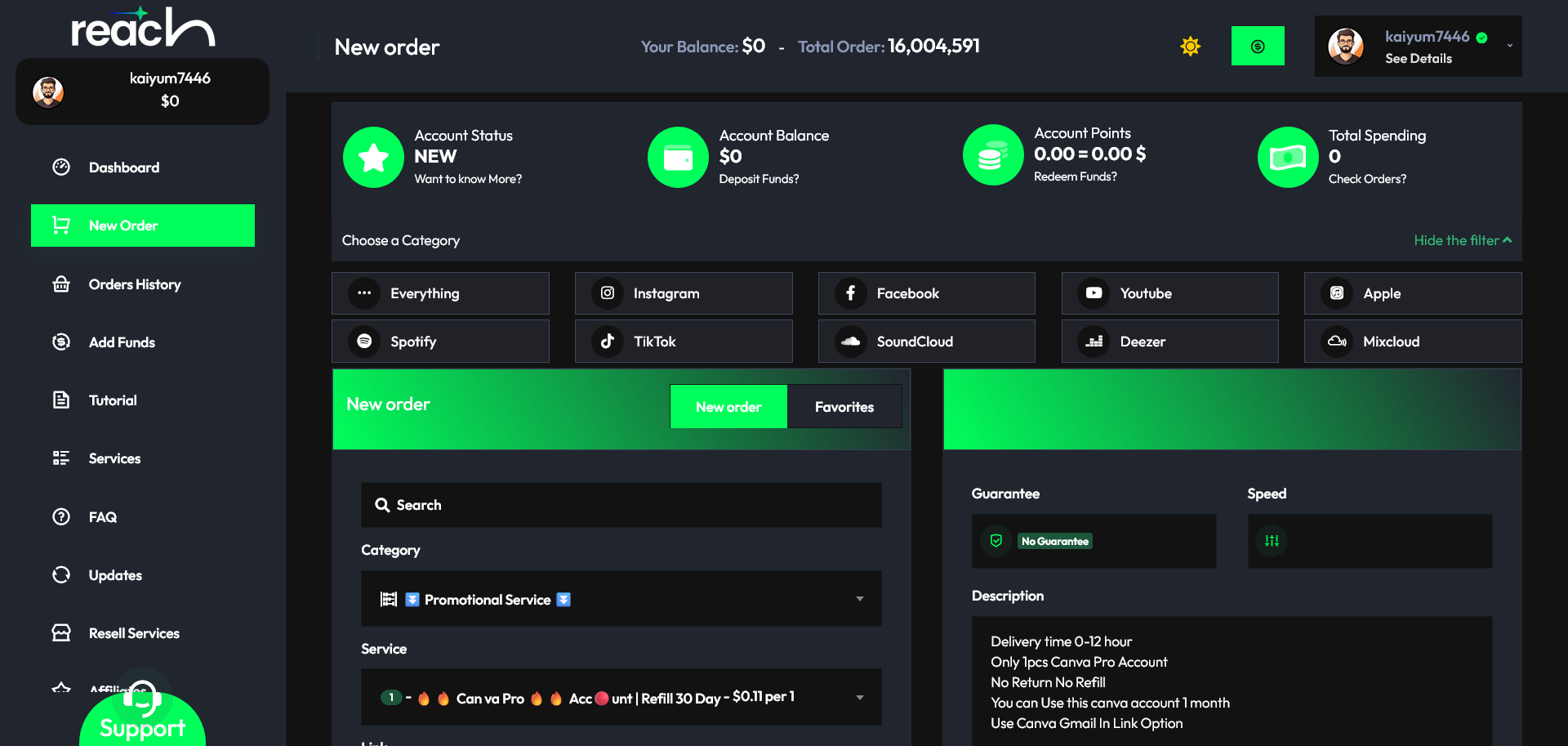Click the New Order cart icon
The height and width of the screenshot is (746, 1568).
[61, 226]
